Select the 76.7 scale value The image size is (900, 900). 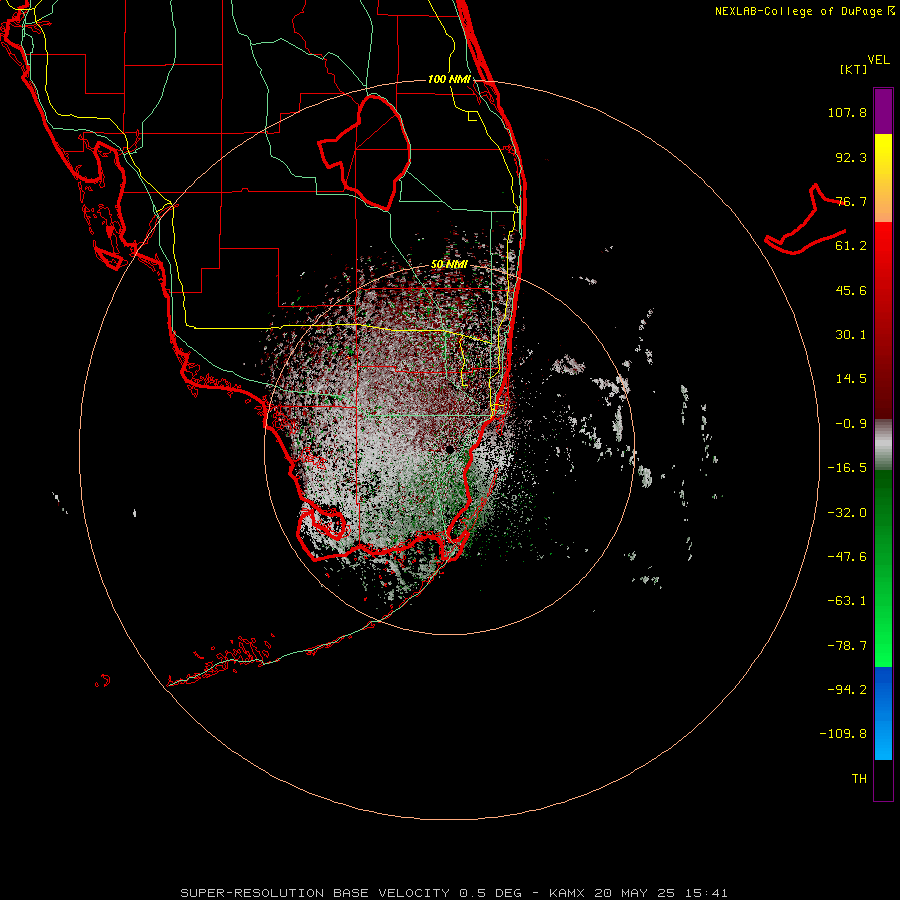click(851, 201)
